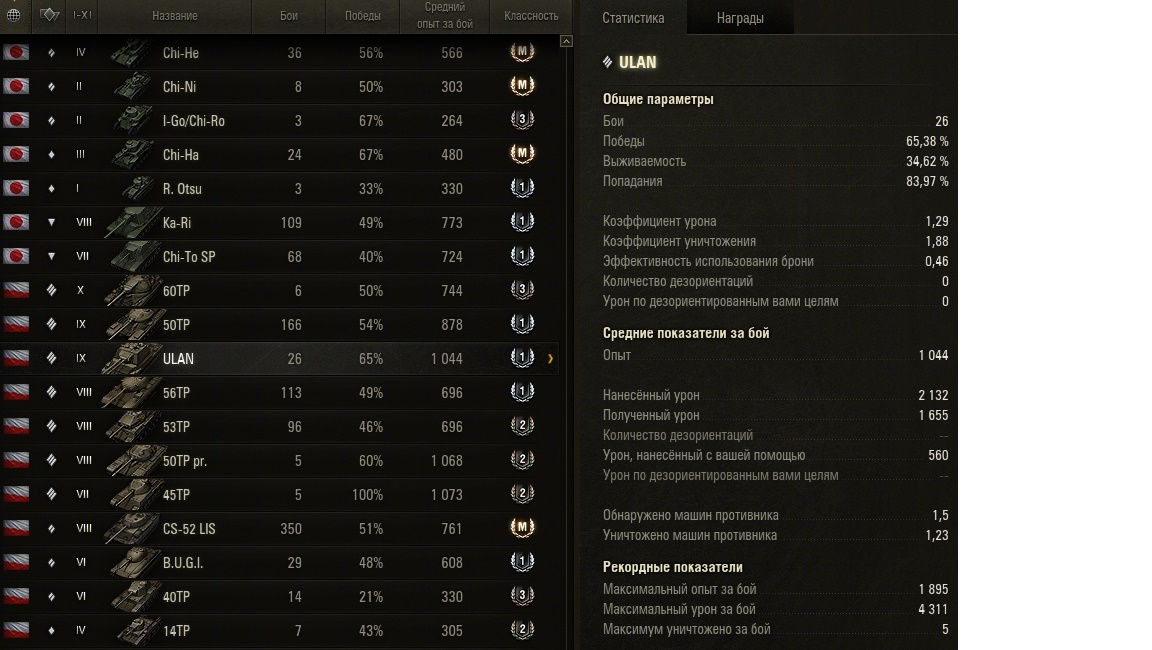
Task: Click the heavy tank icon for 56TP
Action: [x=51, y=392]
